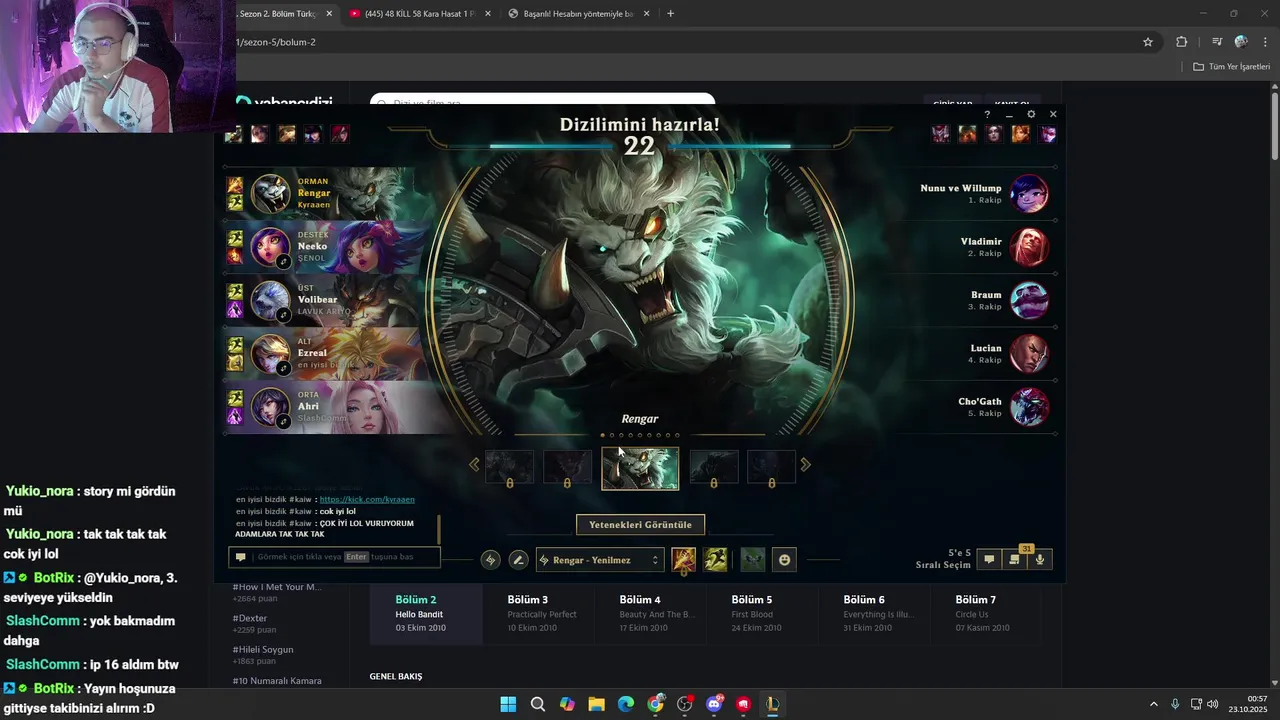Select the last locked skin thumbnail

point(771,468)
